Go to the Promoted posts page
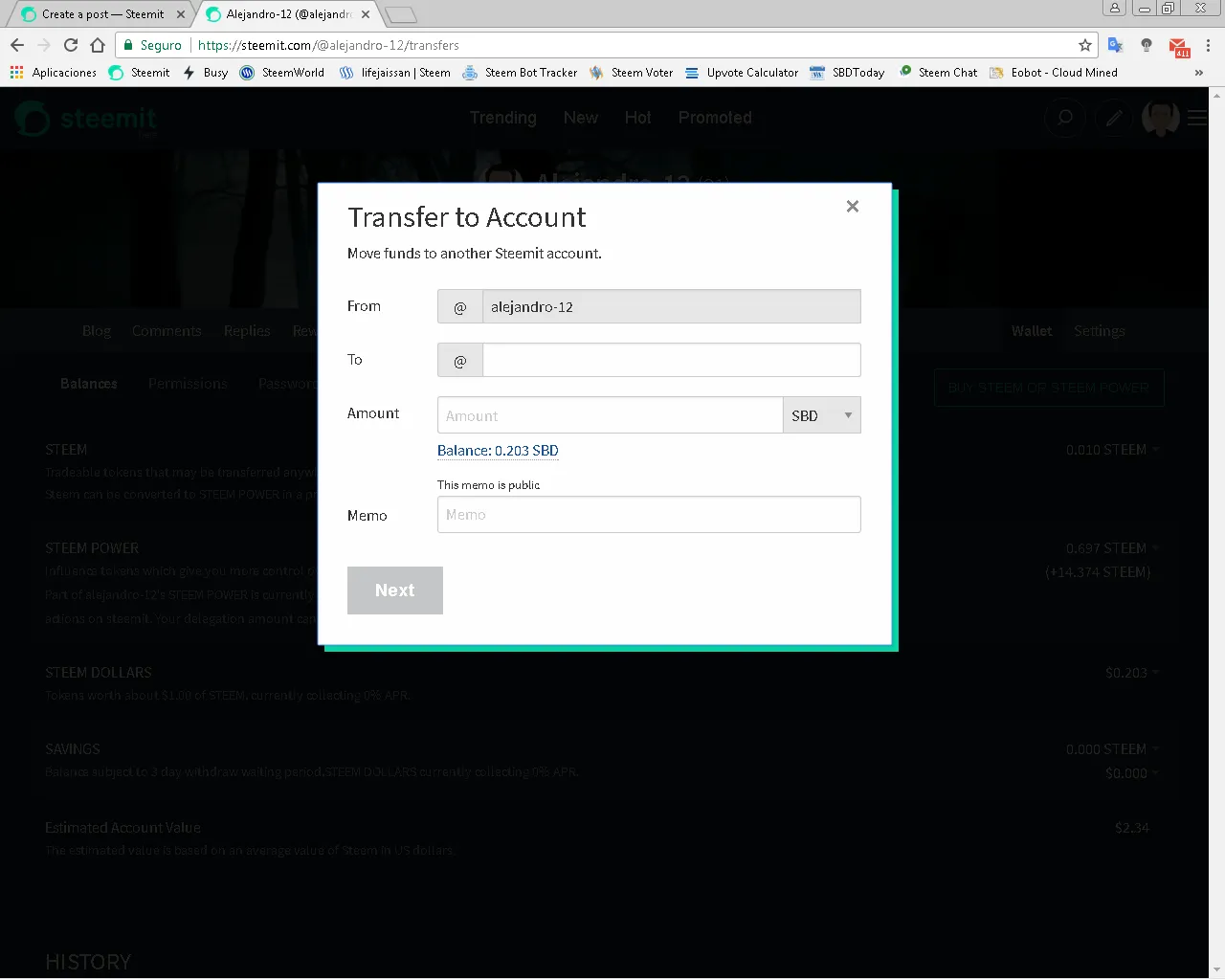 715,118
